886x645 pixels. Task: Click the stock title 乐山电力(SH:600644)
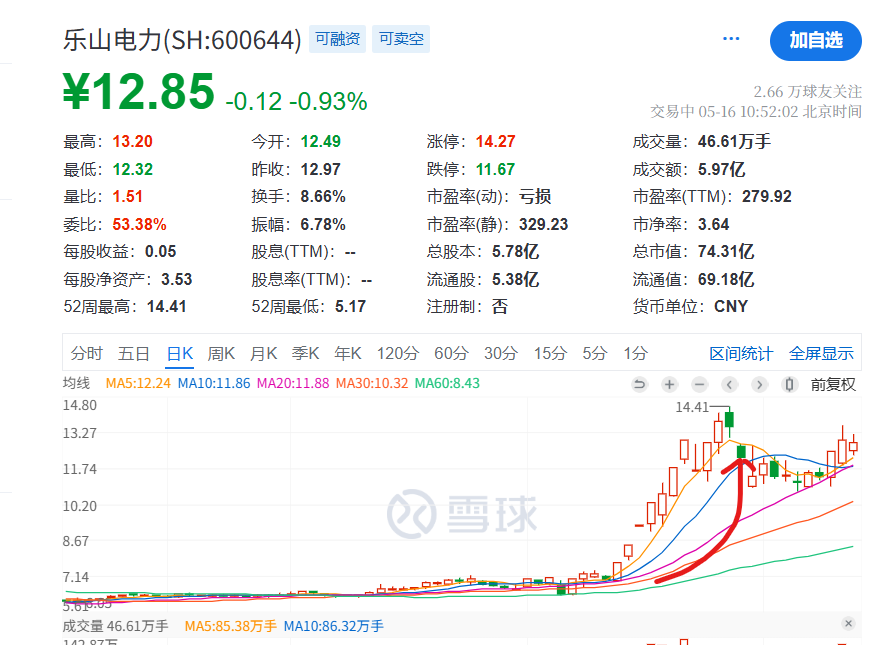(182, 40)
